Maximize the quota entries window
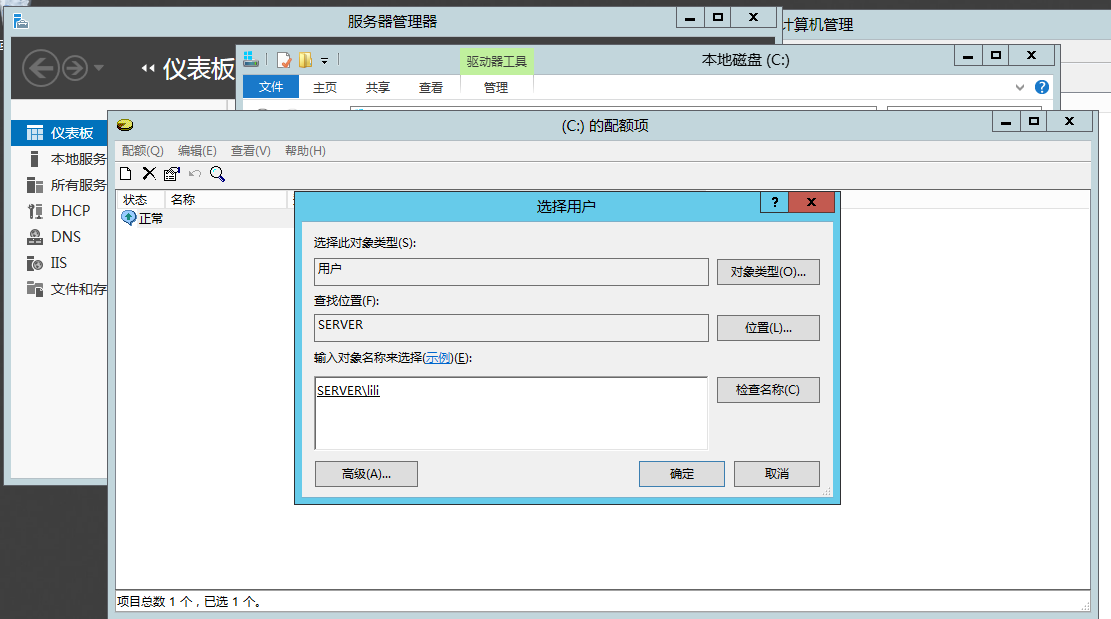This screenshot has width=1111, height=619. [1034, 122]
